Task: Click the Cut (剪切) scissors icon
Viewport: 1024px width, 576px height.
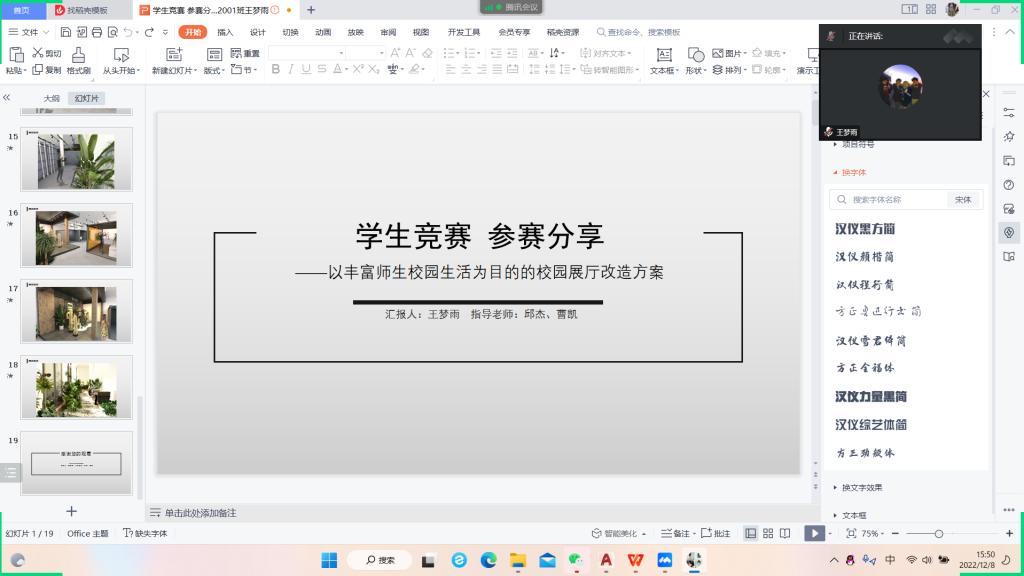Action: pos(39,53)
